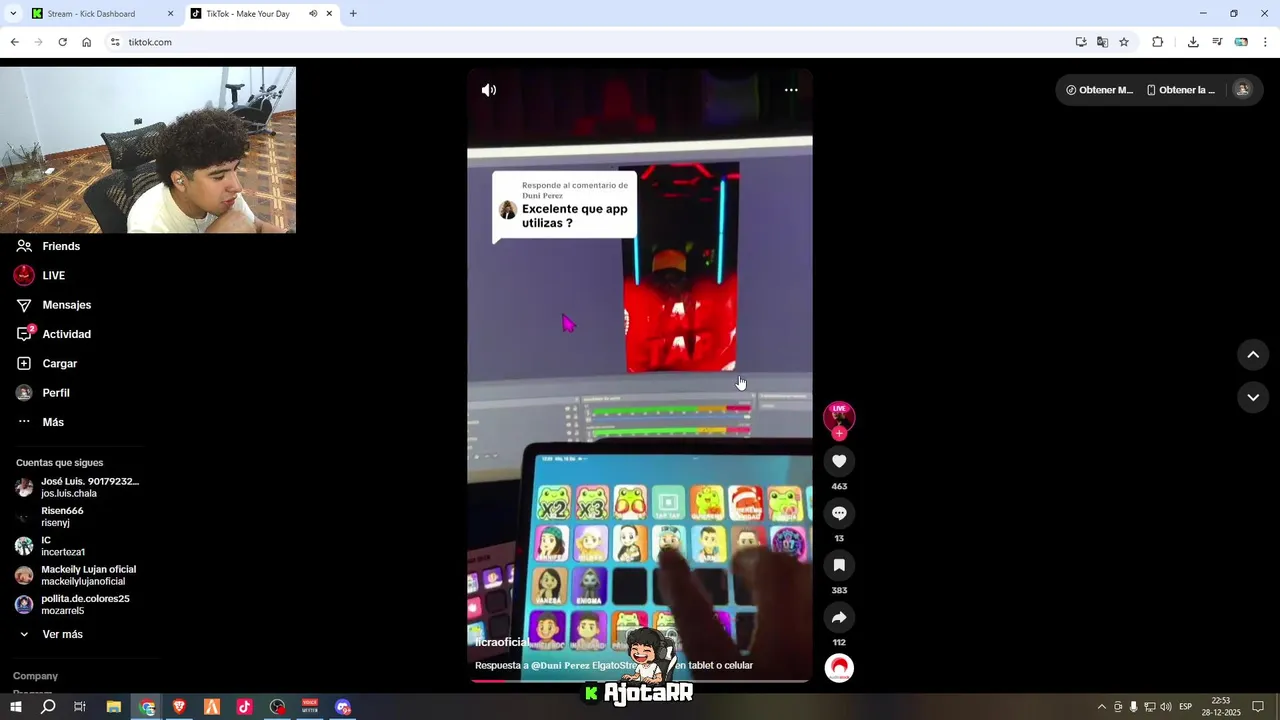Switch ESP input language
Screen dimensions: 1280x720
[1185, 707]
